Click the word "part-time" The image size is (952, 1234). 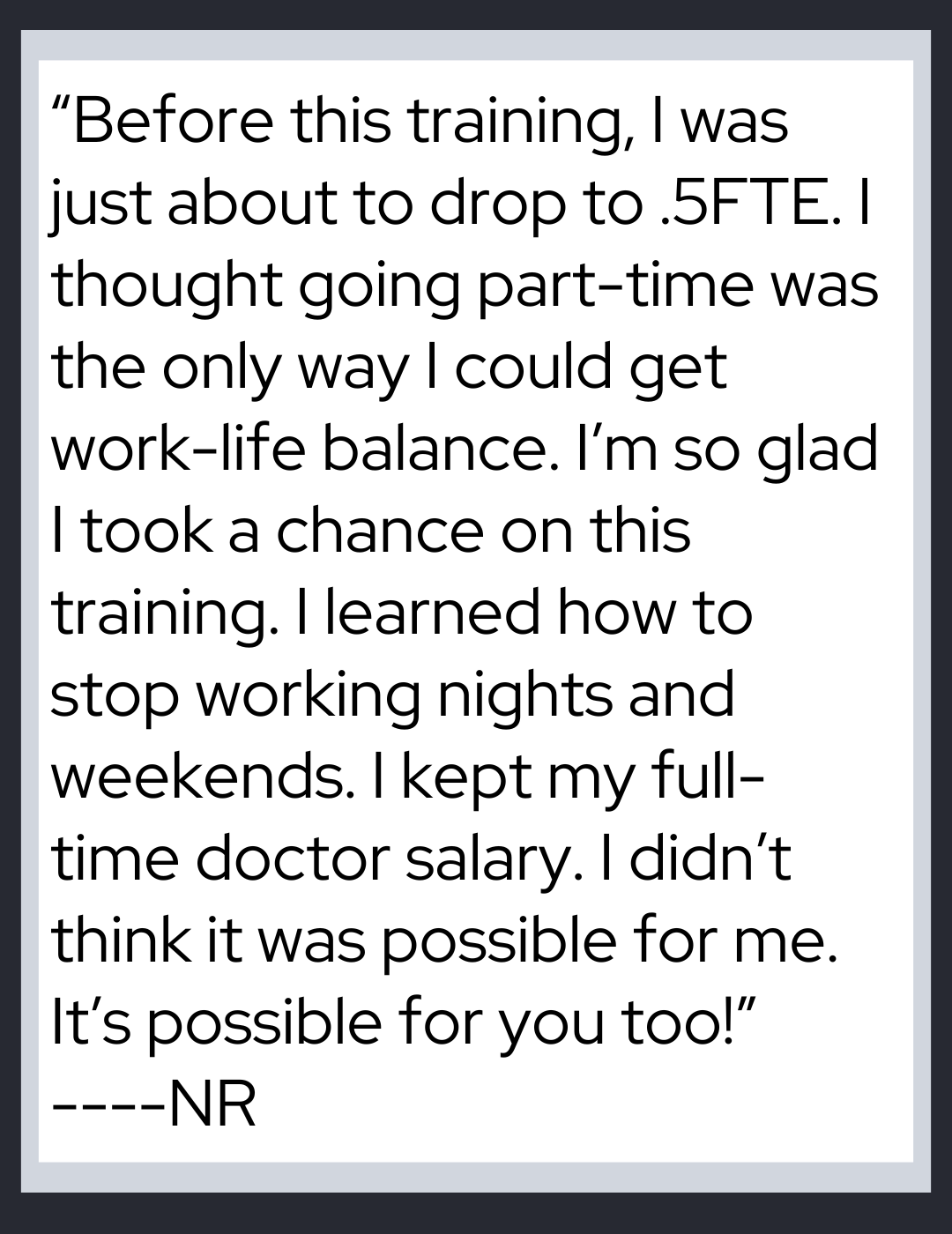tap(615, 286)
